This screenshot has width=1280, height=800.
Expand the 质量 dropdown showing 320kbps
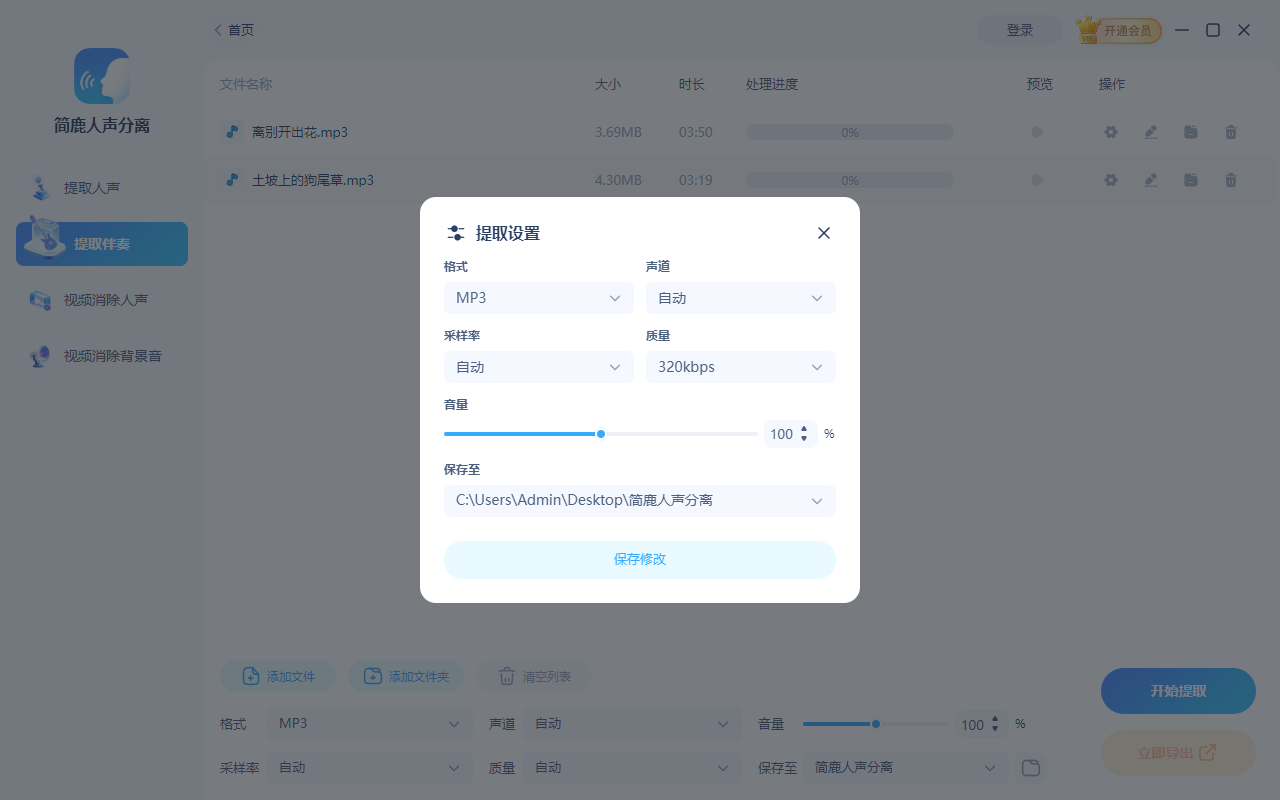click(740, 367)
